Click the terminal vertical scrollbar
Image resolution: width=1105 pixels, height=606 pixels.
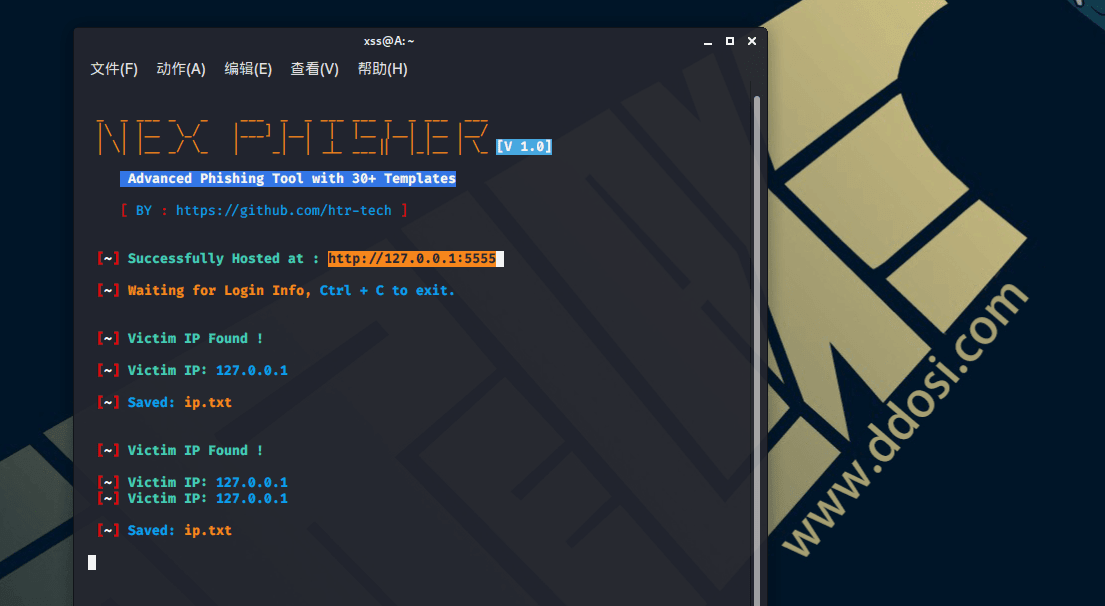click(757, 350)
